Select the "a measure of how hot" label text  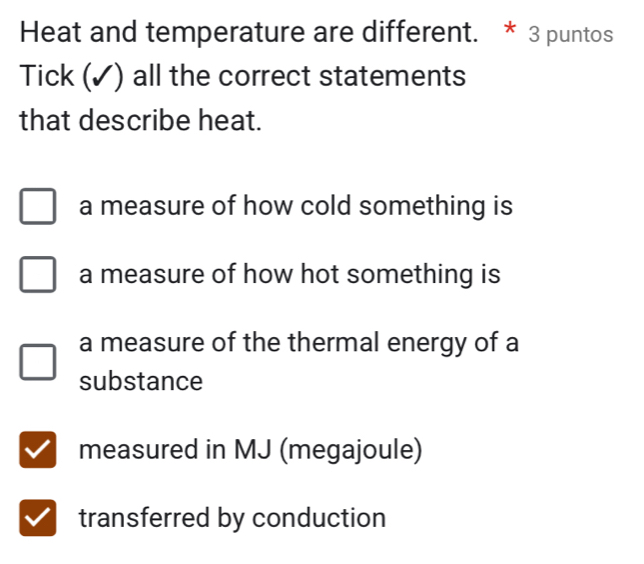click(290, 274)
